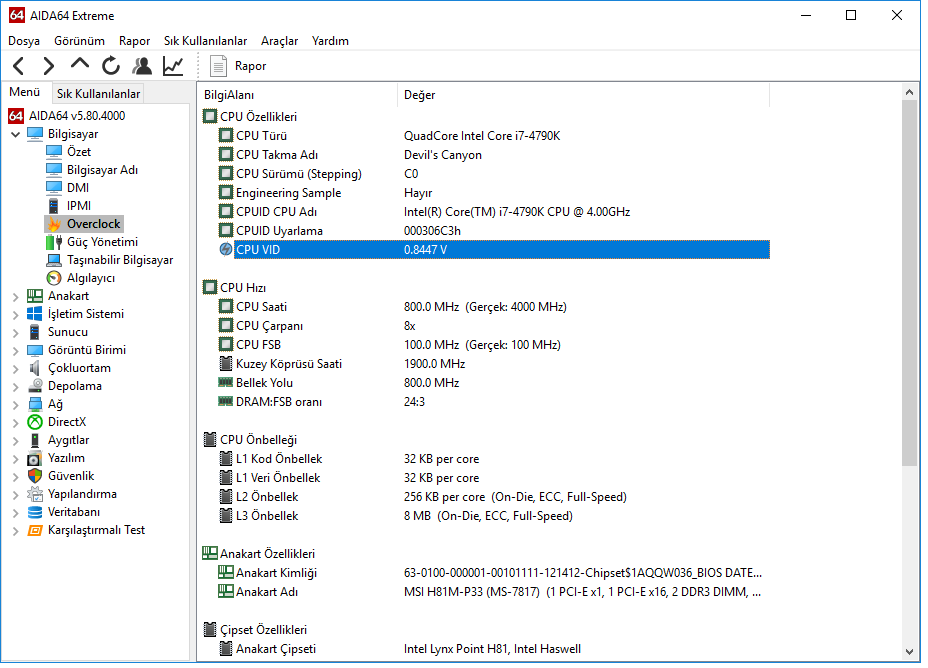Screen dimensions: 928x668
Task: Switch to the Sık Kullanılanlar tab
Action: click(x=98, y=94)
